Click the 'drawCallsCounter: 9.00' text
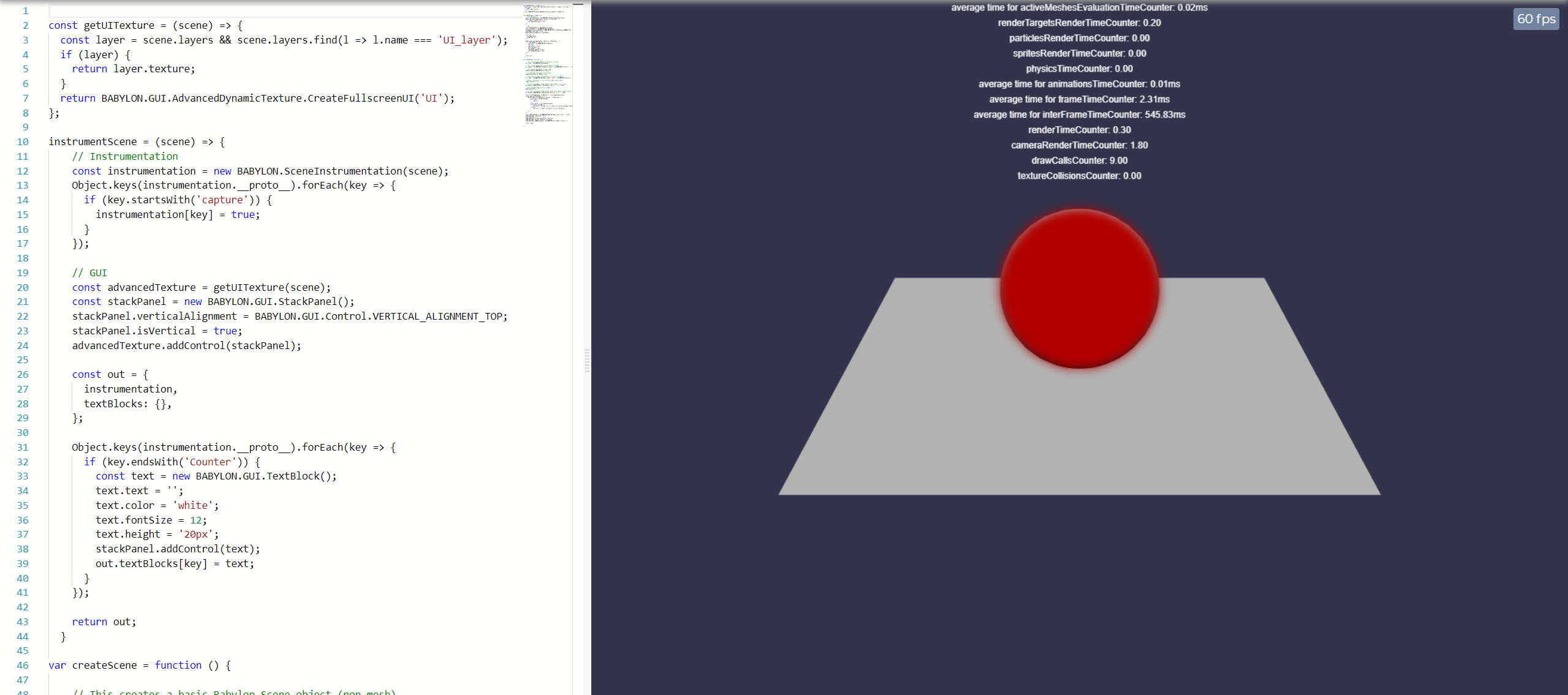The height and width of the screenshot is (695, 1568). point(1079,160)
